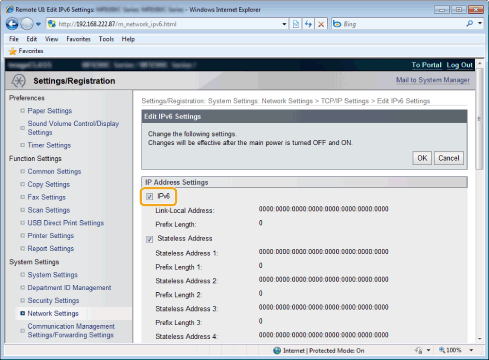Click the address bar site icon
Screen dimensions: 489x360
point(52,24)
